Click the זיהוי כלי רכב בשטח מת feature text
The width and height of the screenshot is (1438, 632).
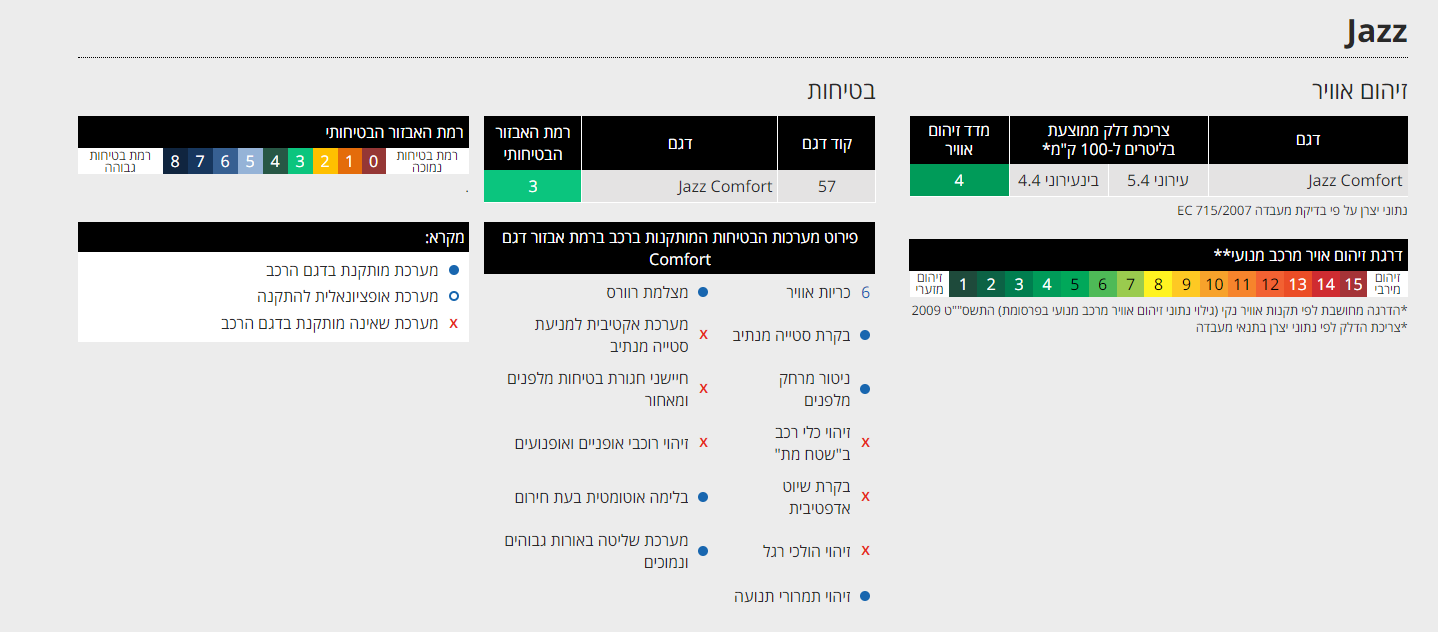[812, 443]
